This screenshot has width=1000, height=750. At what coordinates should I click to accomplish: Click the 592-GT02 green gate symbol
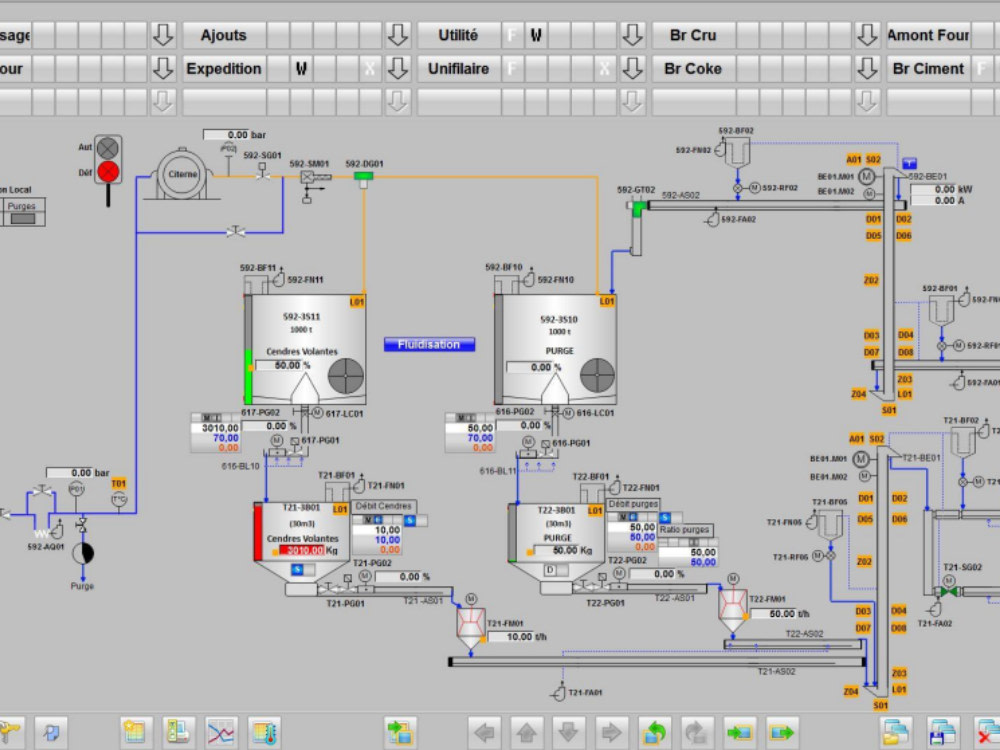pyautogui.click(x=637, y=209)
